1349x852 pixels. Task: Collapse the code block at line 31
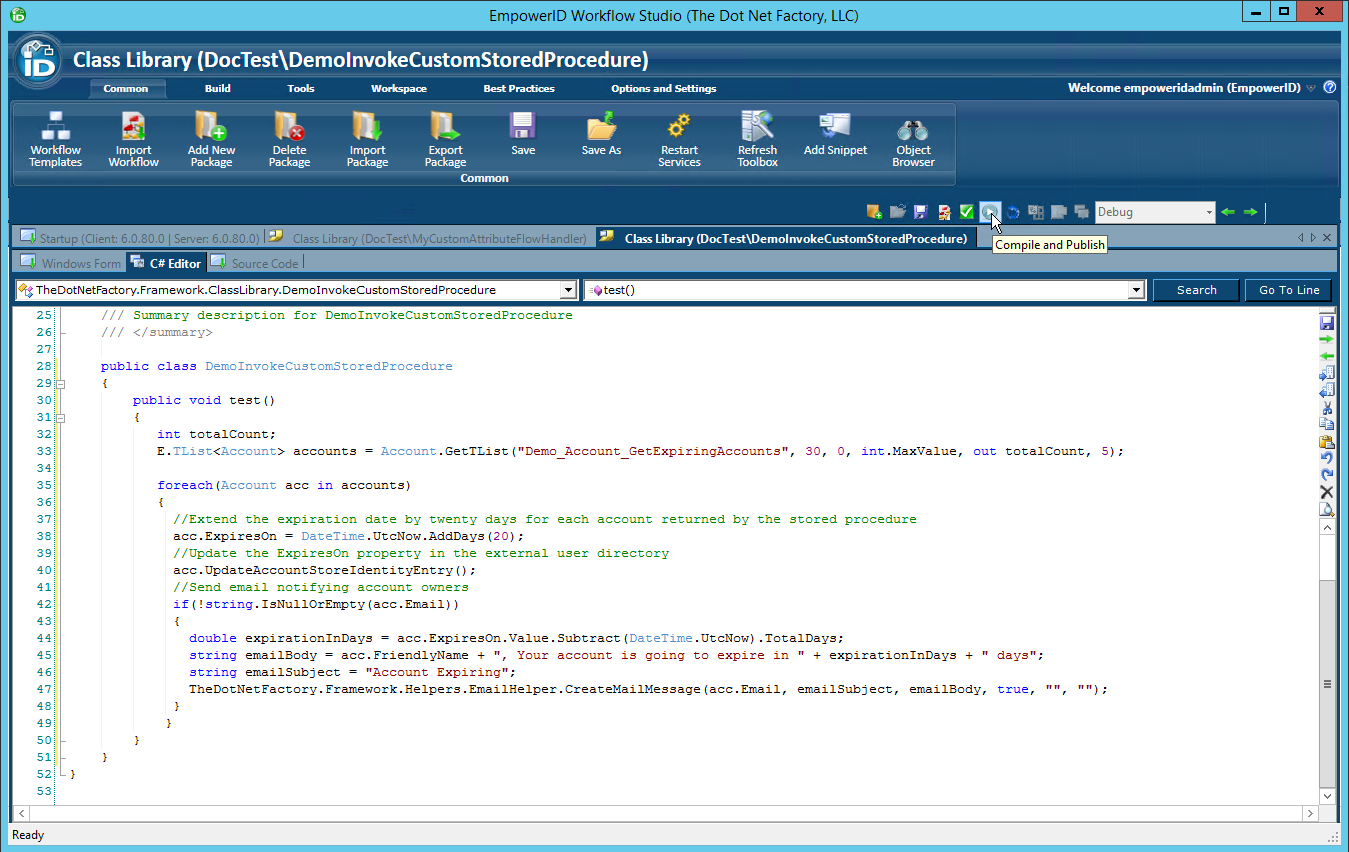61,417
